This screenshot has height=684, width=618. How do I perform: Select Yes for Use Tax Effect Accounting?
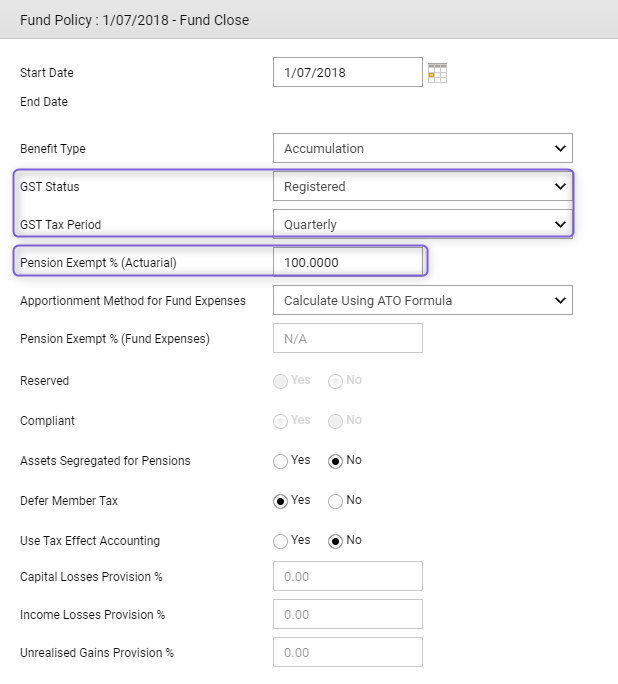[280, 541]
